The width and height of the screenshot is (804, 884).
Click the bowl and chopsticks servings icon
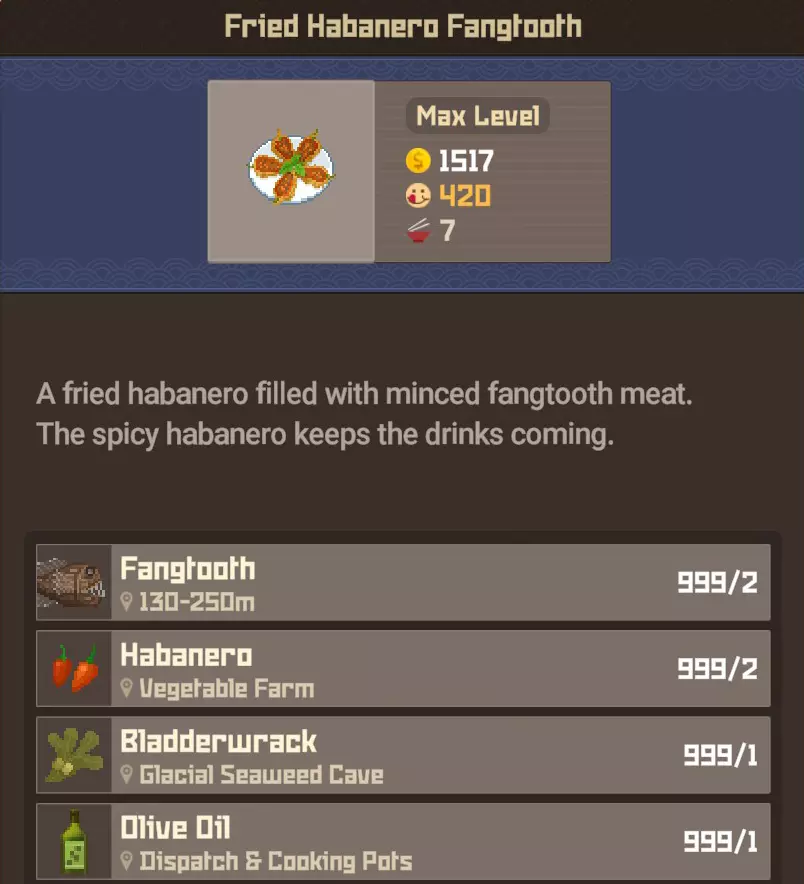[x=418, y=231]
